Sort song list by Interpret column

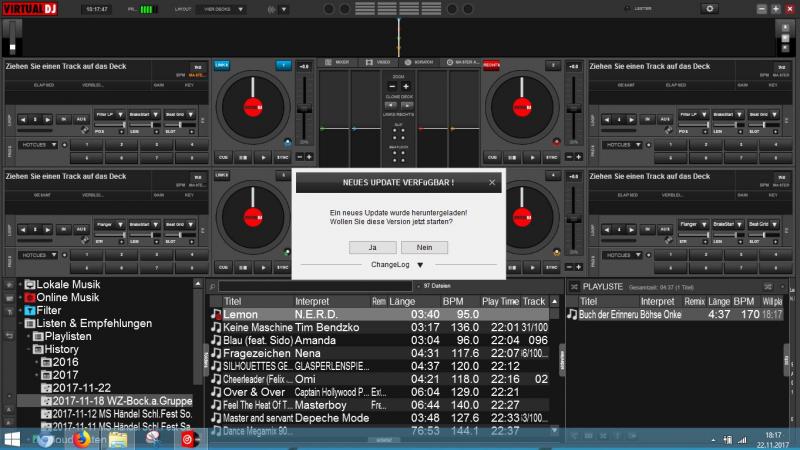click(312, 302)
